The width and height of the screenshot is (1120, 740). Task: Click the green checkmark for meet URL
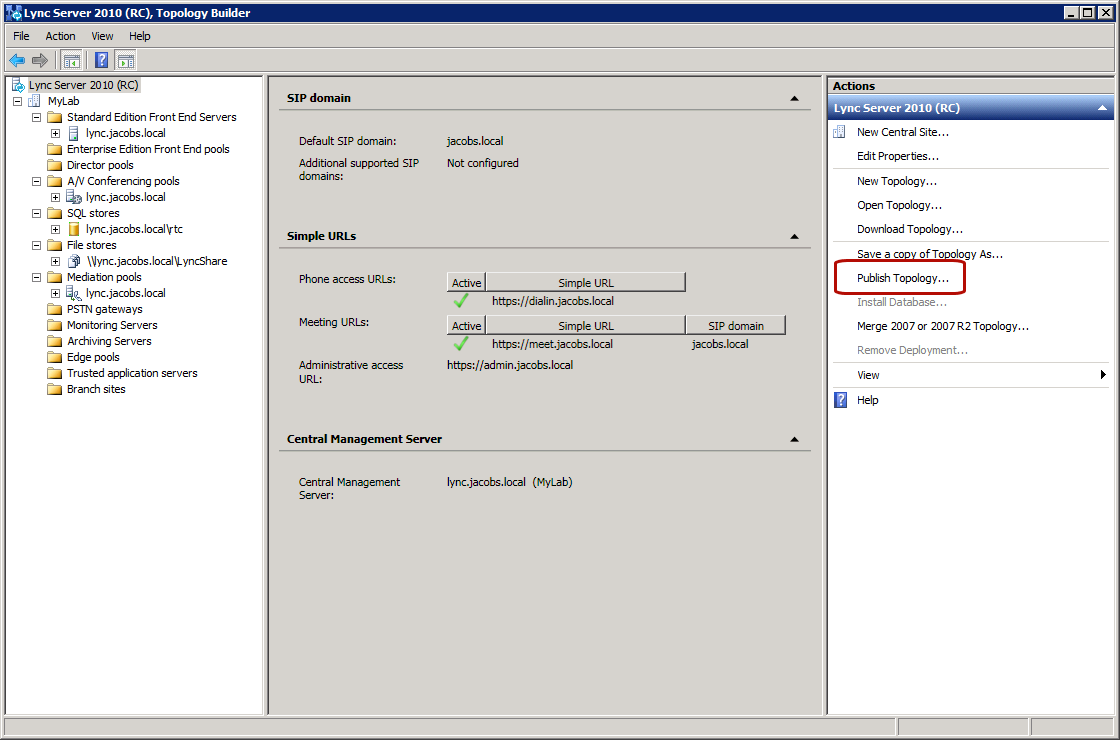point(461,344)
